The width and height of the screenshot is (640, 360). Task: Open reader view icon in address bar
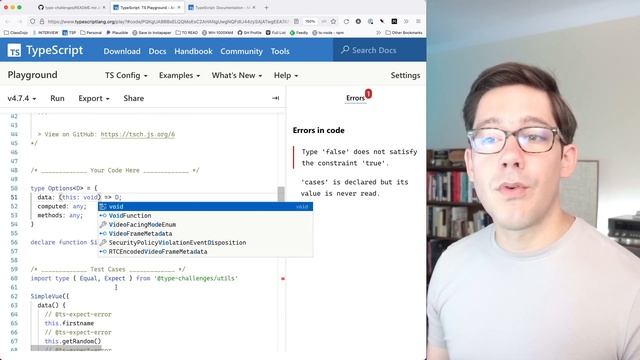[x=296, y=21]
